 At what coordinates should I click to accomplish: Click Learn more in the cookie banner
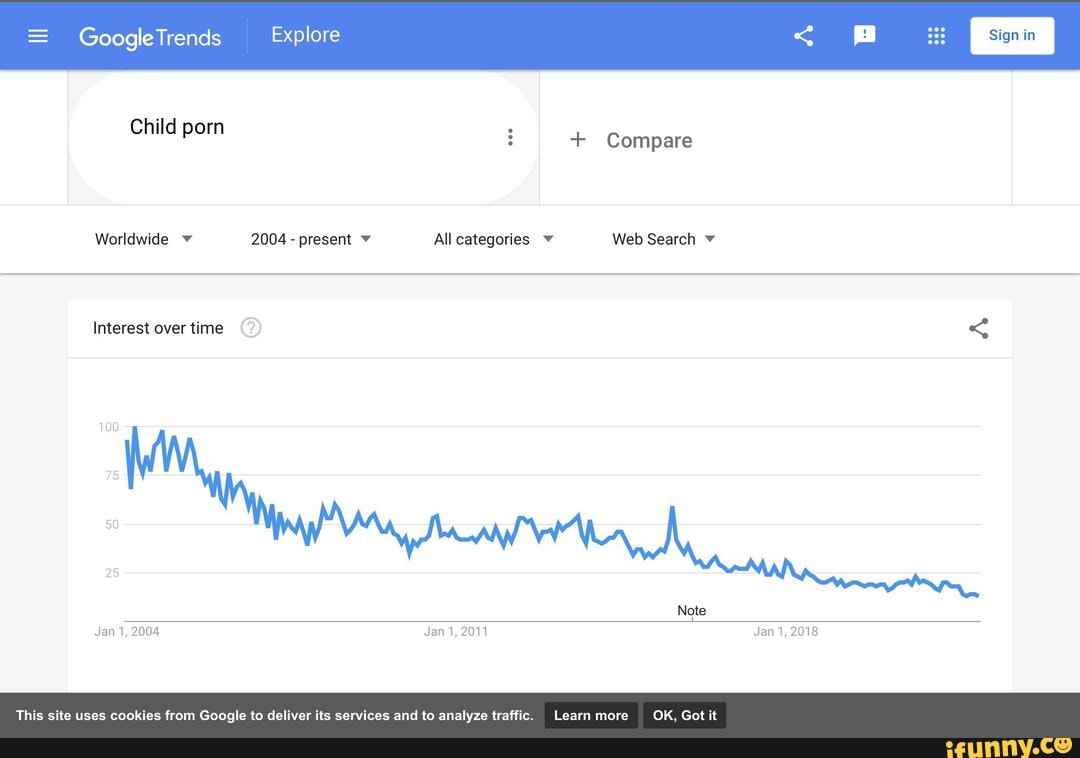coord(591,715)
